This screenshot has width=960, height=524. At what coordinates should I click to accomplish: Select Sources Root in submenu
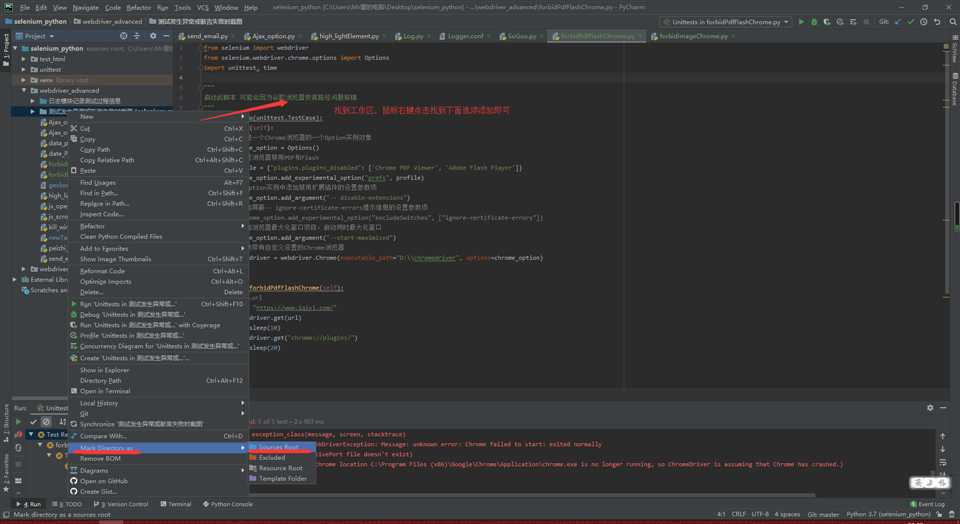click(282, 447)
